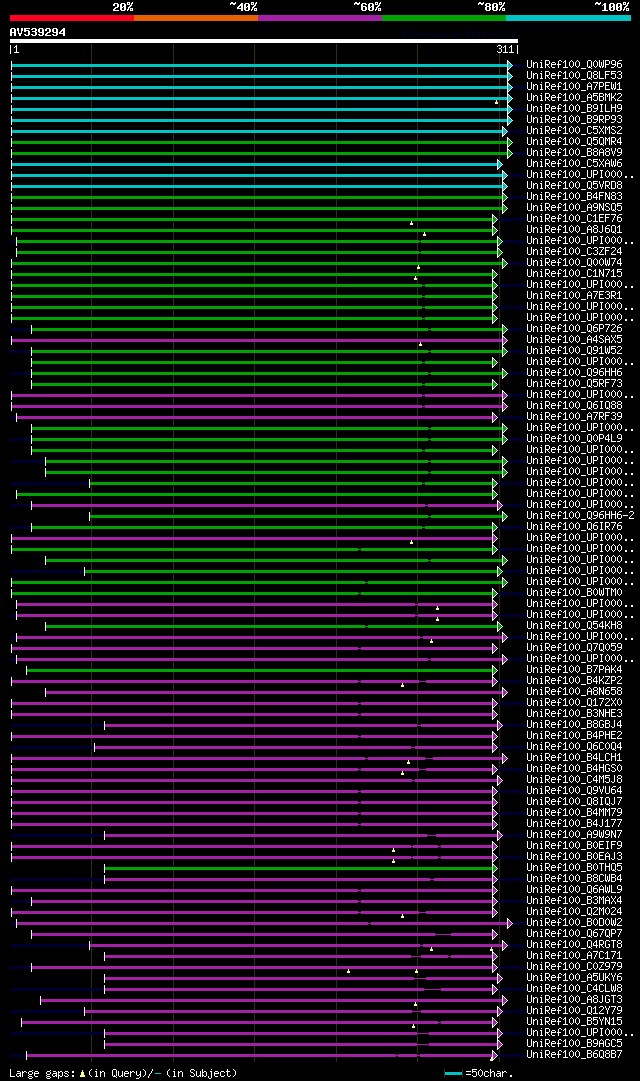Select the UniRef100_C3ZF24 label
This screenshot has width=640, height=1081.
[x=574, y=252]
